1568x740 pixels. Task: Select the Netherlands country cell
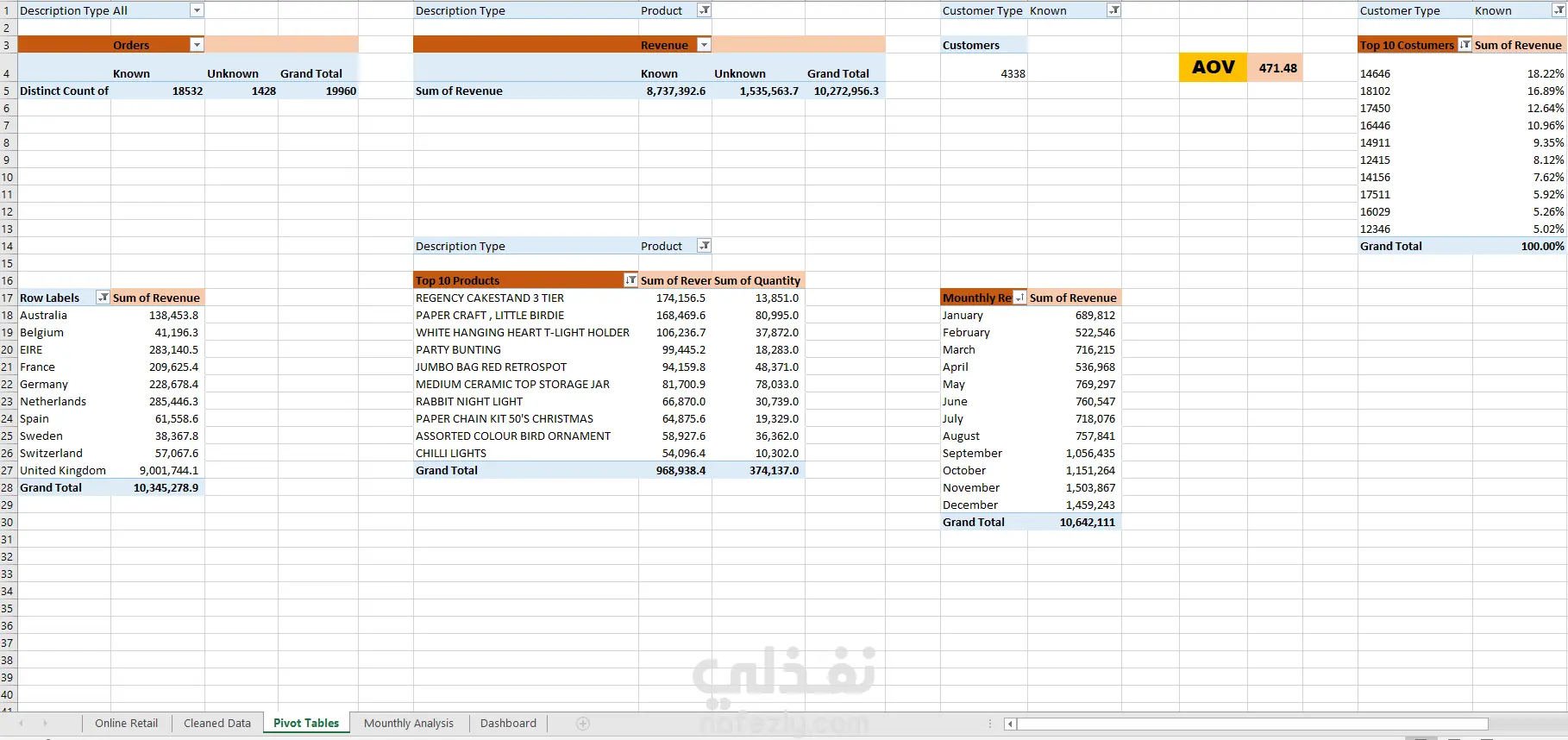click(x=65, y=401)
